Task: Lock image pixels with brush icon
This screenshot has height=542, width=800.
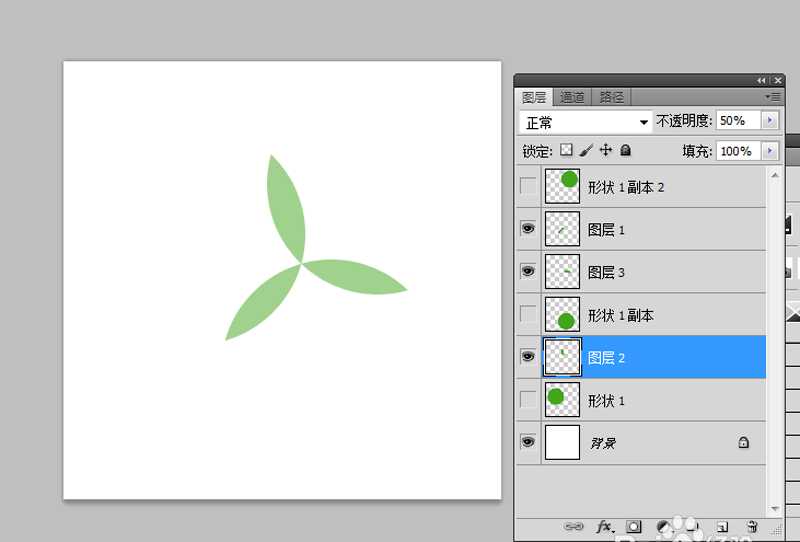Action: coord(586,150)
